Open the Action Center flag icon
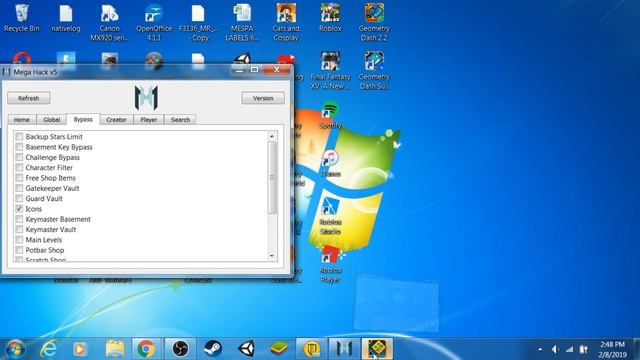Screen dimensions: 640x360 point(584,349)
